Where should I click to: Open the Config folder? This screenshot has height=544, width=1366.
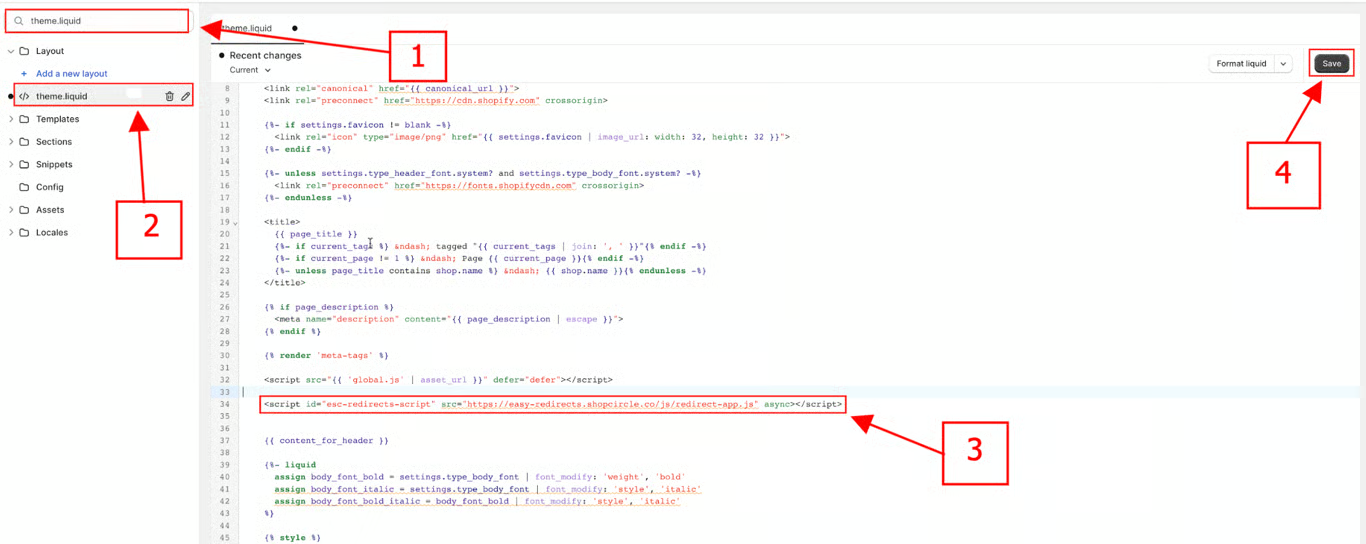tap(49, 187)
